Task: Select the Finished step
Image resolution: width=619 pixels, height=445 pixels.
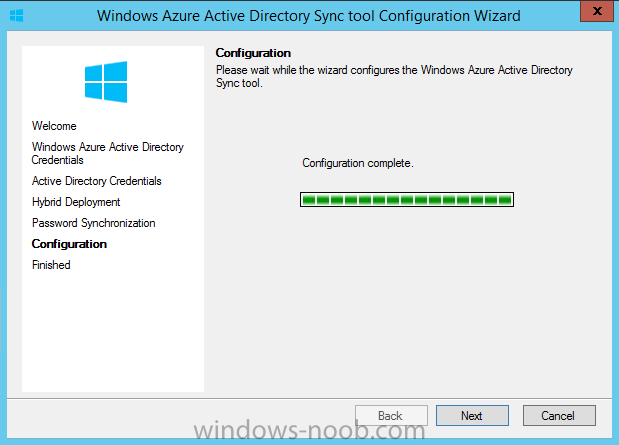Action: (x=51, y=265)
